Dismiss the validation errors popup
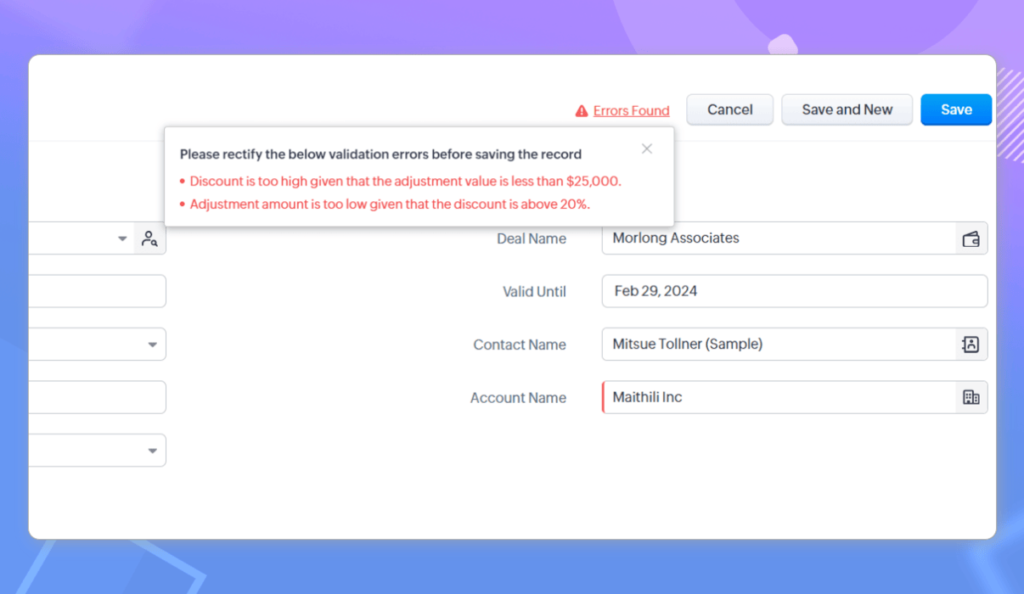 pos(646,148)
